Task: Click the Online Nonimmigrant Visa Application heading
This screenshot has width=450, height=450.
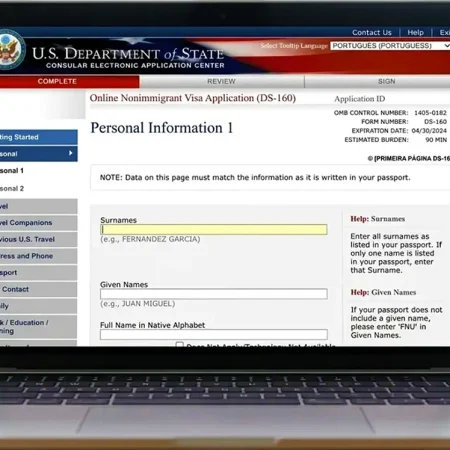Action: click(193, 98)
